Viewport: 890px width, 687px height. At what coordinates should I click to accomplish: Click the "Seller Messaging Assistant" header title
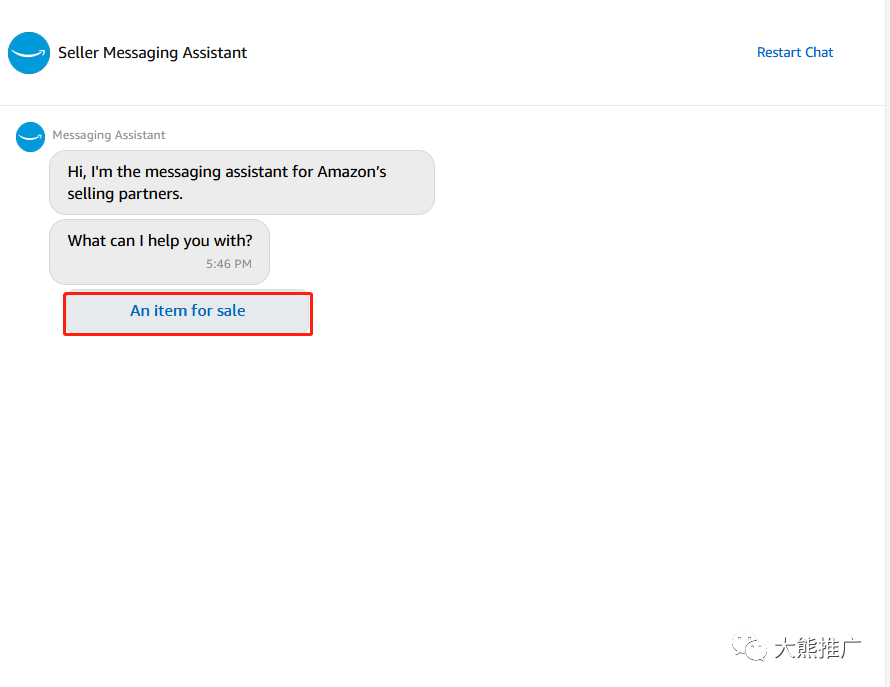pyautogui.click(x=152, y=53)
